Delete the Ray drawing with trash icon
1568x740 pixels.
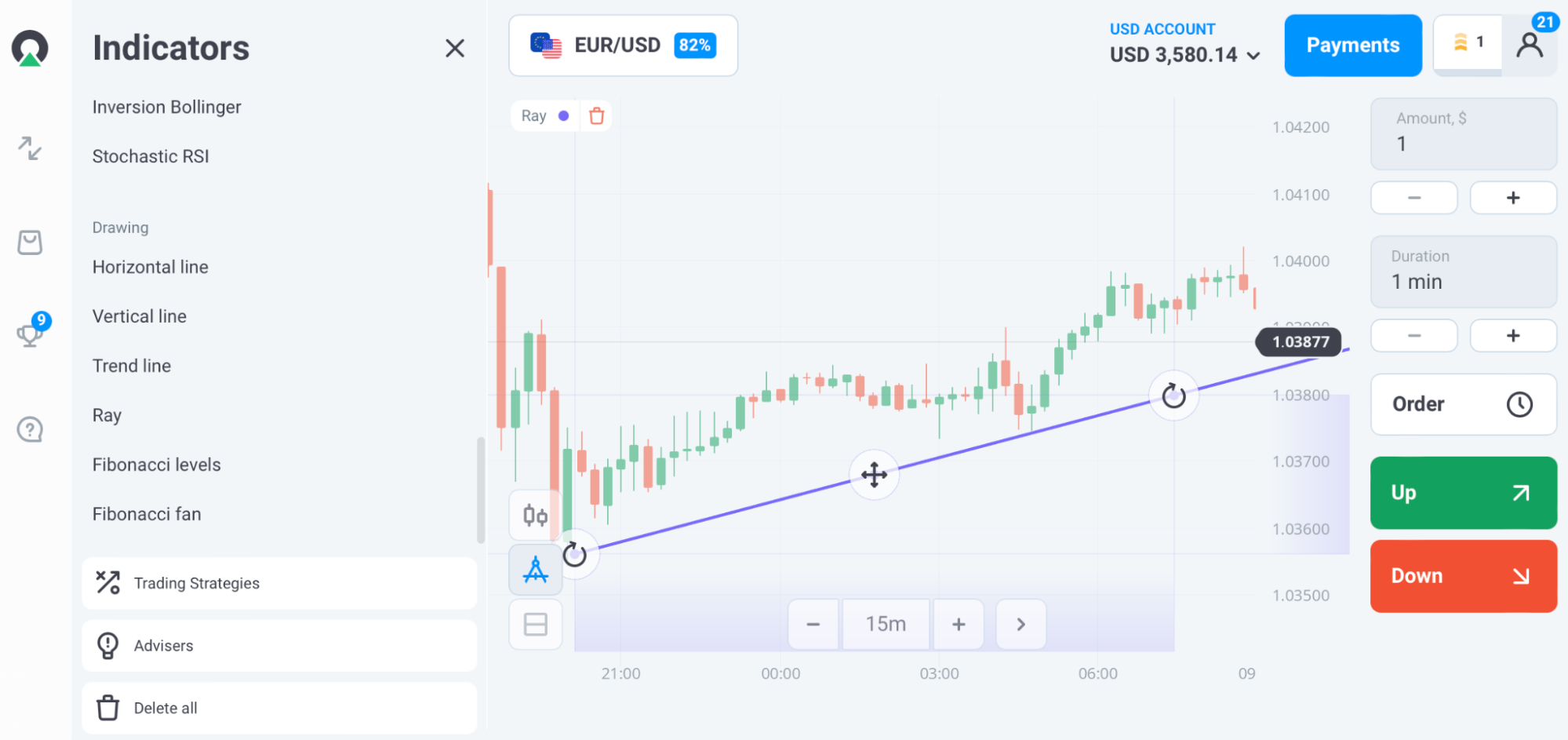(x=597, y=116)
